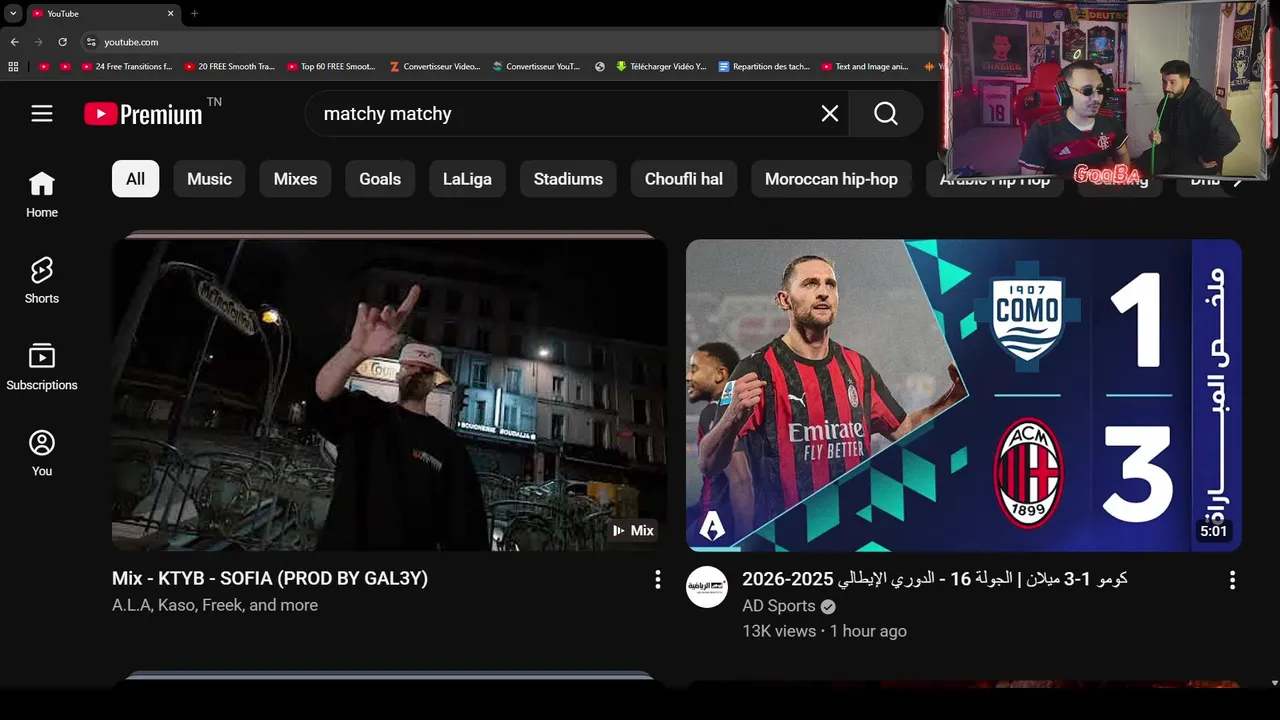Open the tab search dropdown arrow
This screenshot has width=1280, height=720.
(13, 13)
